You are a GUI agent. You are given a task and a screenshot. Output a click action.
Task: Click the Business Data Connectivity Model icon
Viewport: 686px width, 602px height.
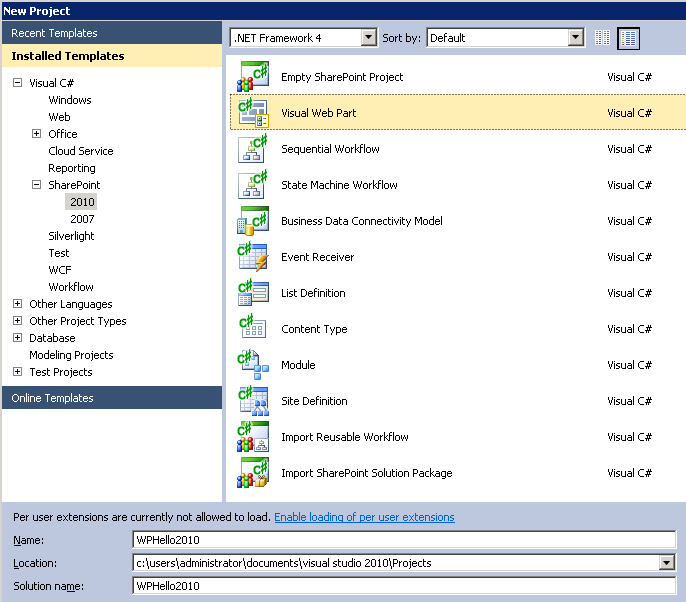coord(253,221)
